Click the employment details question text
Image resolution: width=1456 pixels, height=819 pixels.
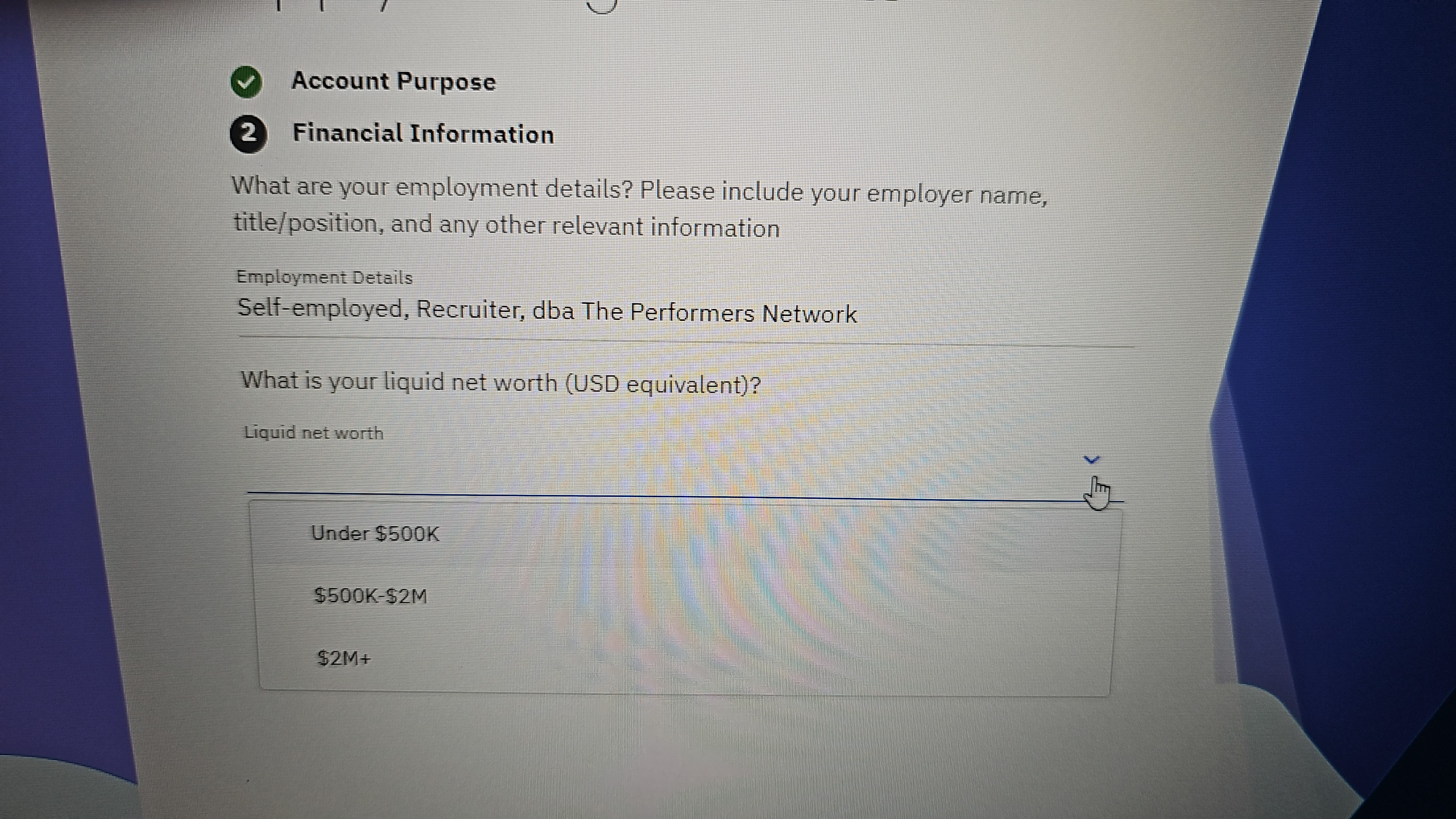tap(639, 207)
